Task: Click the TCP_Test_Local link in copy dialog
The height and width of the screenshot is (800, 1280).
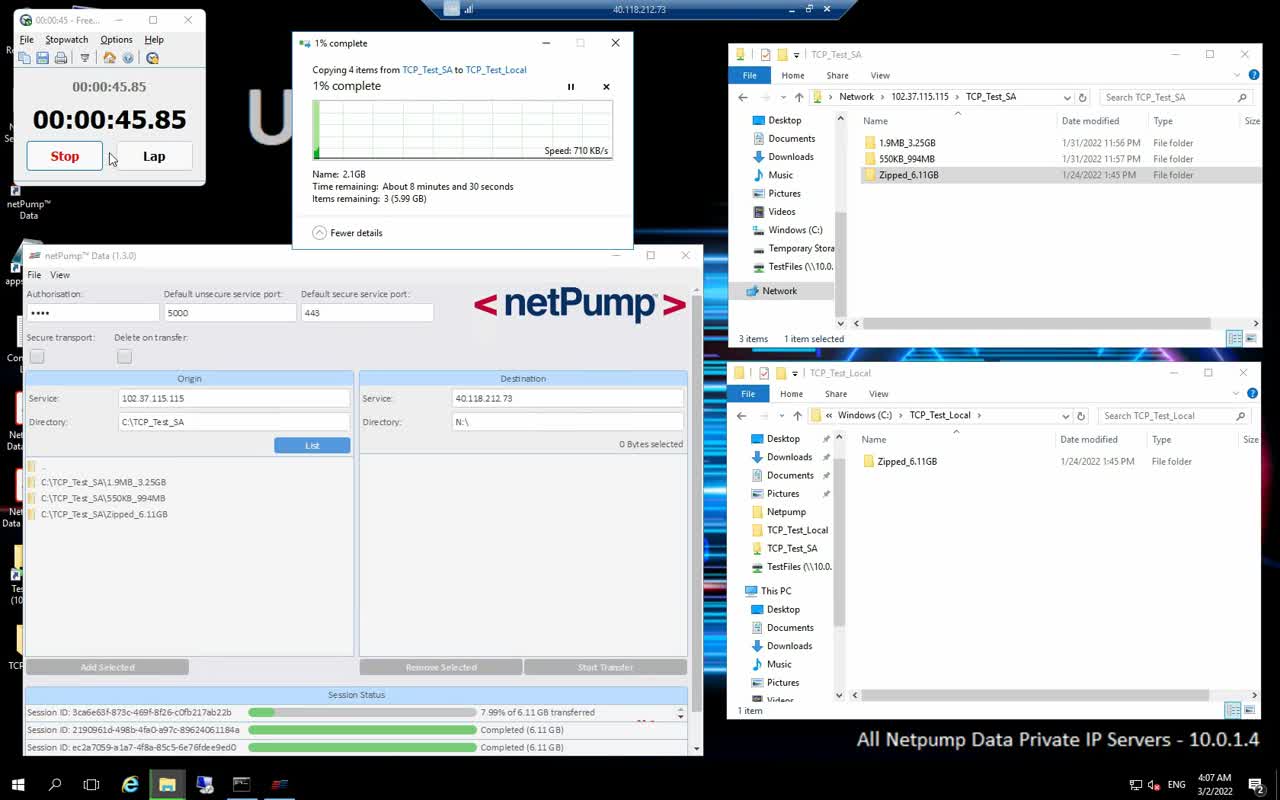Action: pos(496,70)
